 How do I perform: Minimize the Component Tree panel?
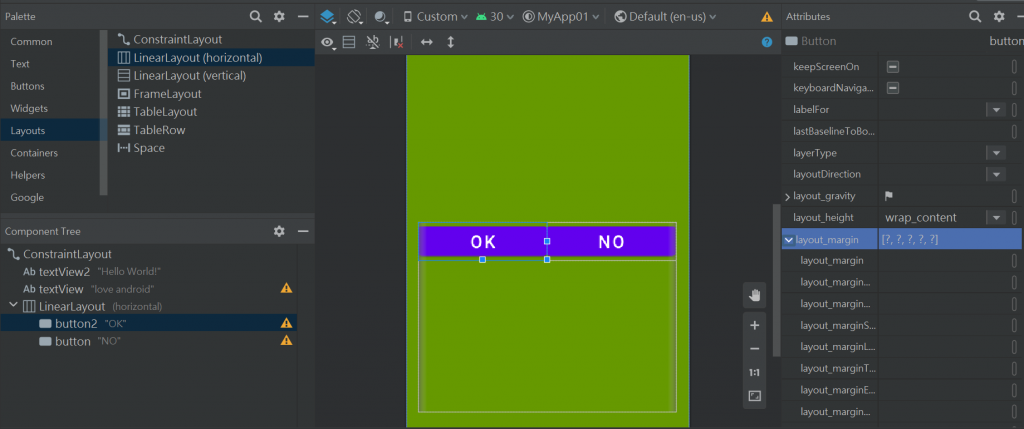(303, 231)
